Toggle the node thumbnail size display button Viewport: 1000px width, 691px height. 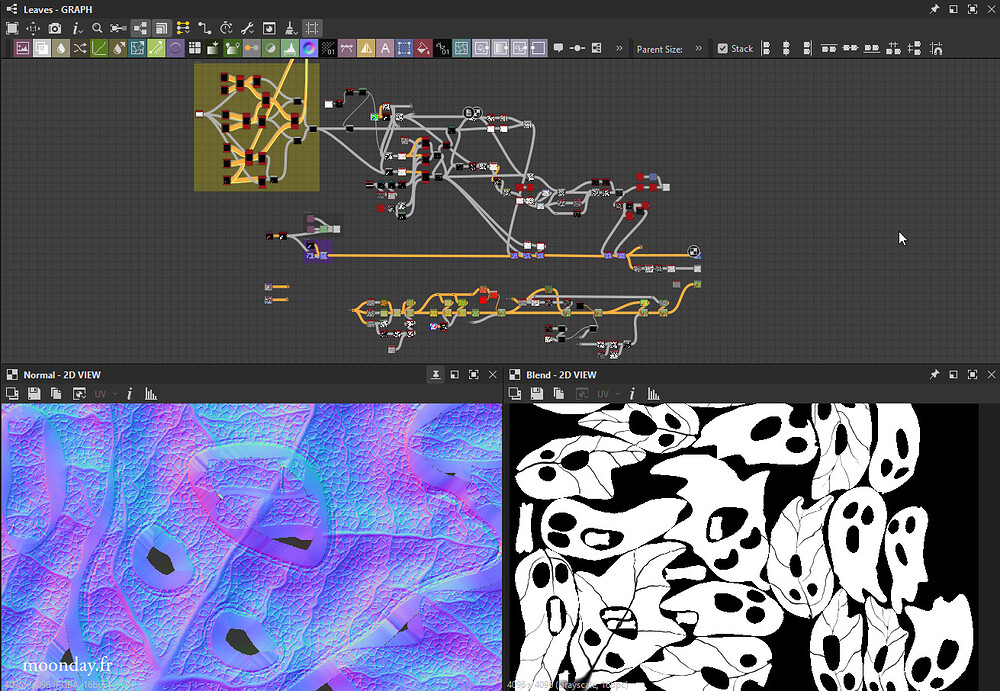[x=161, y=28]
